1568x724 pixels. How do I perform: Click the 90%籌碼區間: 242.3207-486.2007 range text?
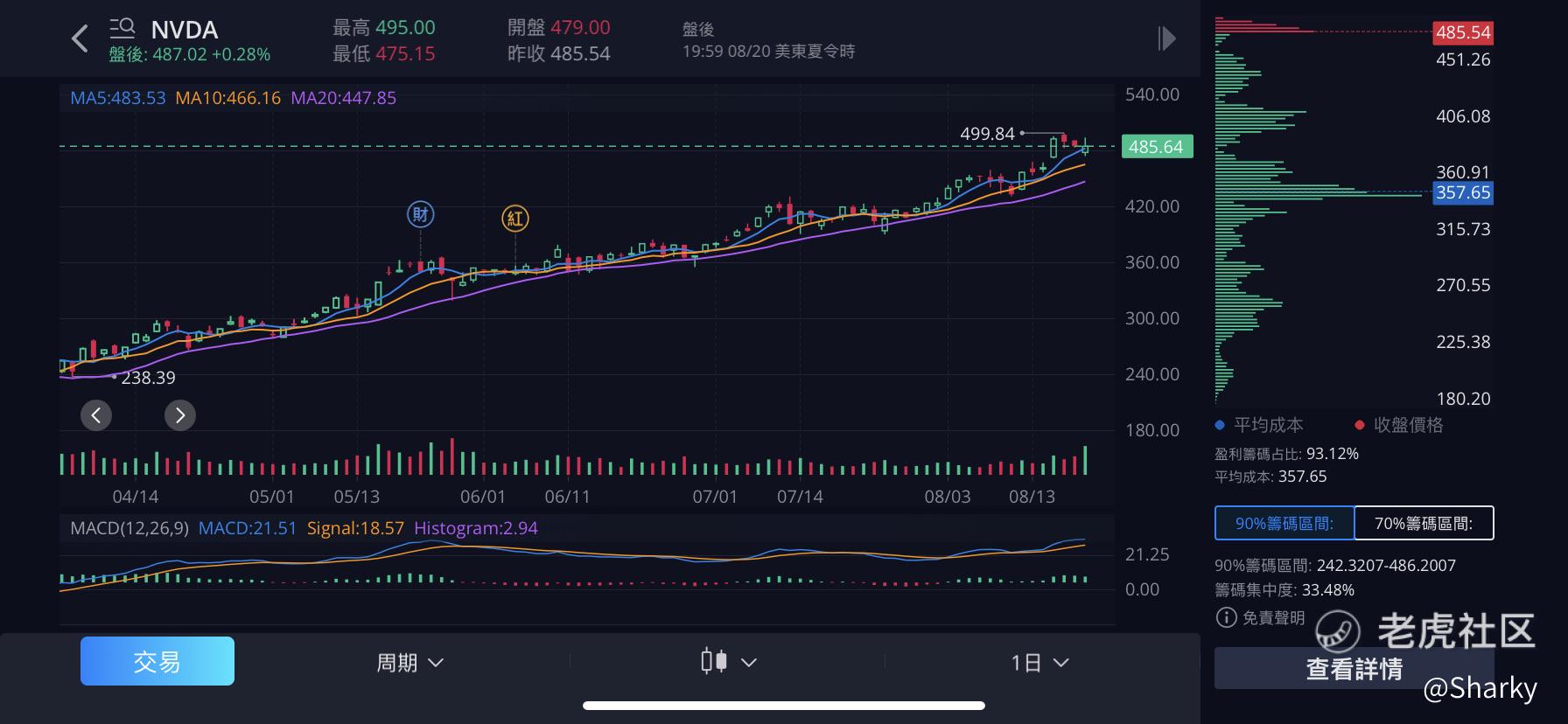(1335, 565)
